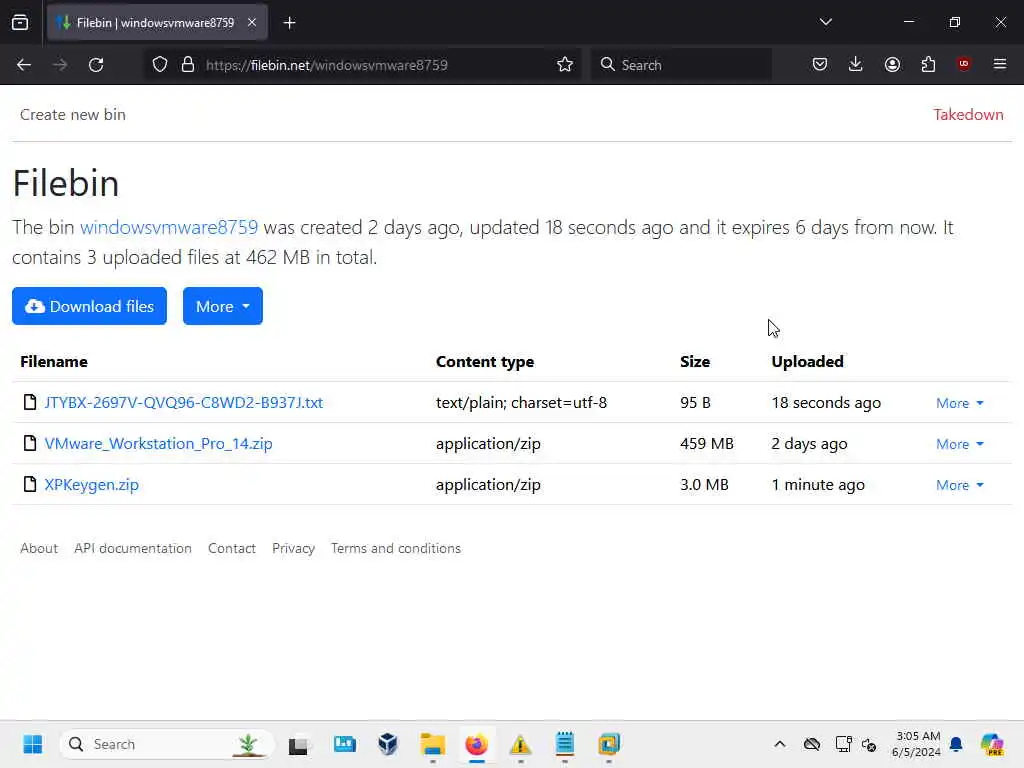Open the clock showing 3:05 AM
The image size is (1024, 768).
(916, 744)
